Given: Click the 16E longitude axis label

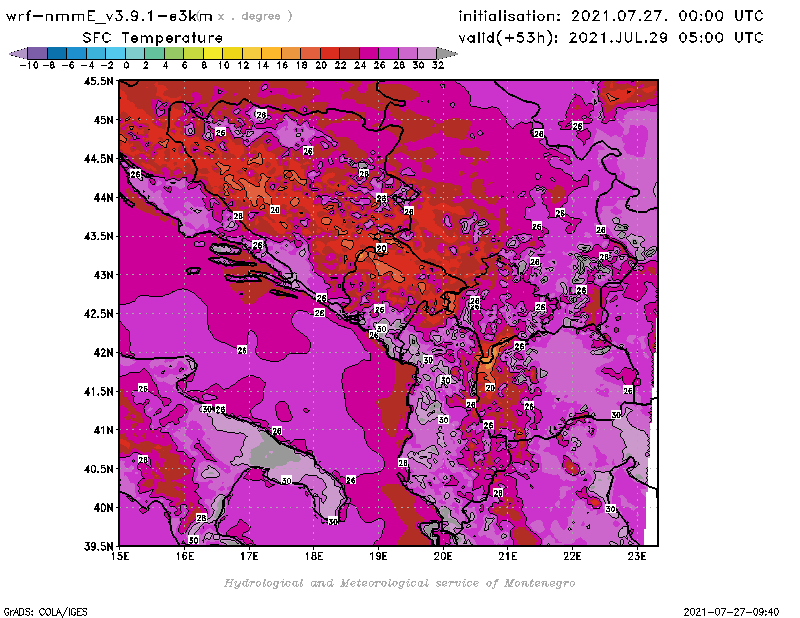Looking at the screenshot, I should point(185,556).
